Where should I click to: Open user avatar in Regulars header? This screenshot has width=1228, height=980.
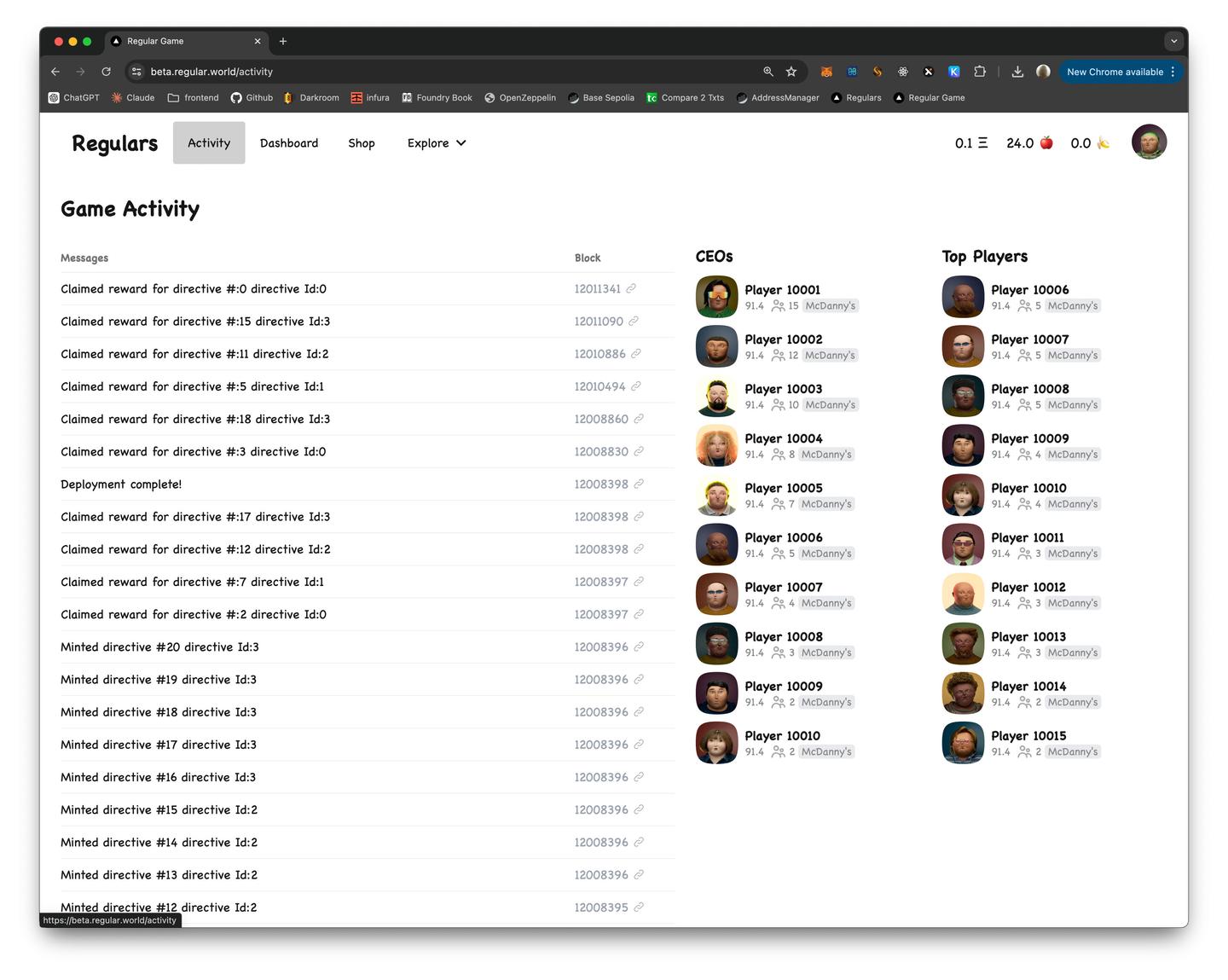coord(1149,142)
